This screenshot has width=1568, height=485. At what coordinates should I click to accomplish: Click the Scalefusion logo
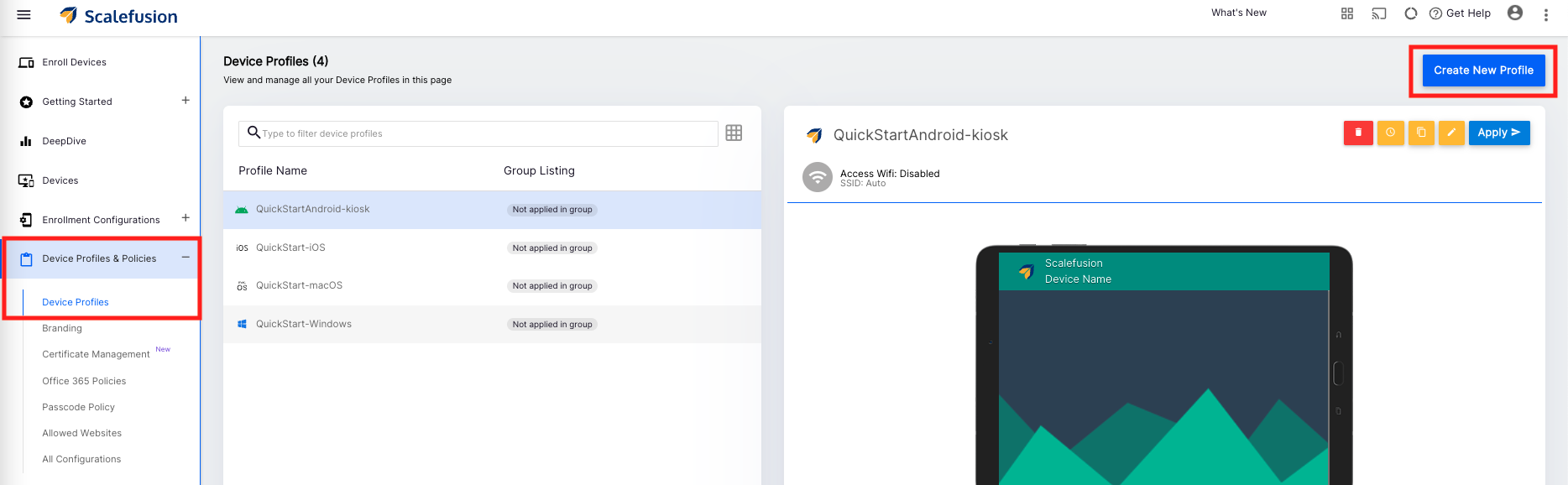point(118,16)
